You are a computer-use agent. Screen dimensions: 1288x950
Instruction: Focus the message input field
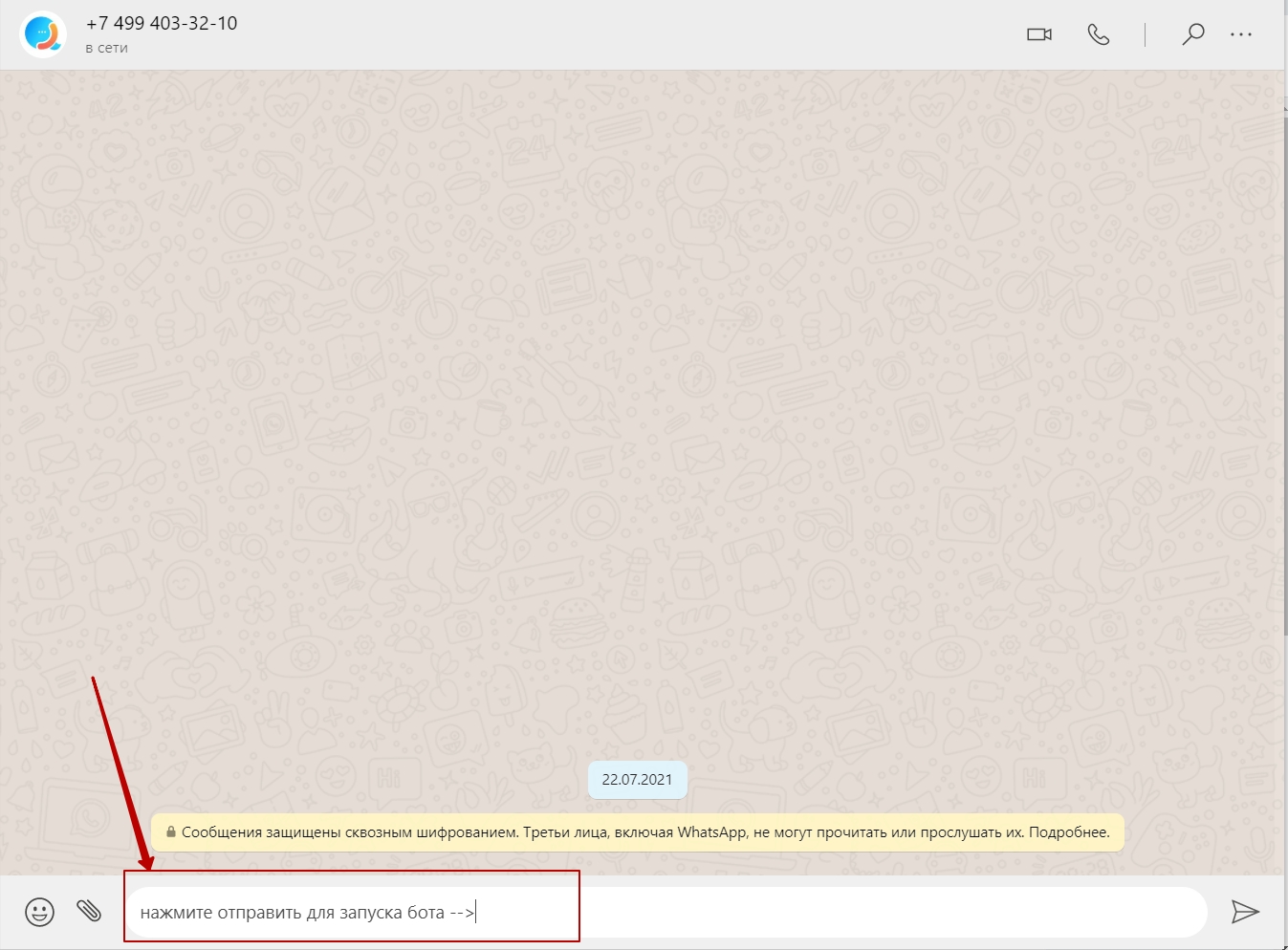[x=666, y=912]
